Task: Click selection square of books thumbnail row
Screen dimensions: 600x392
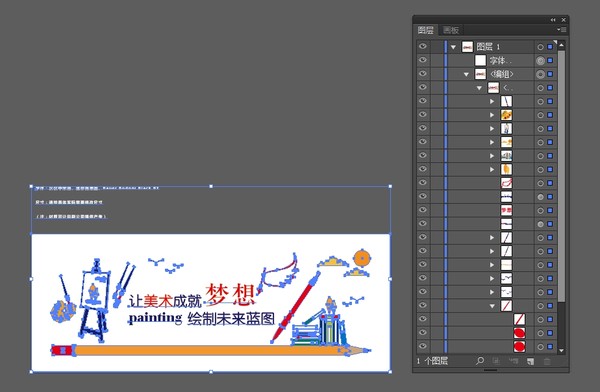Action: (550, 156)
